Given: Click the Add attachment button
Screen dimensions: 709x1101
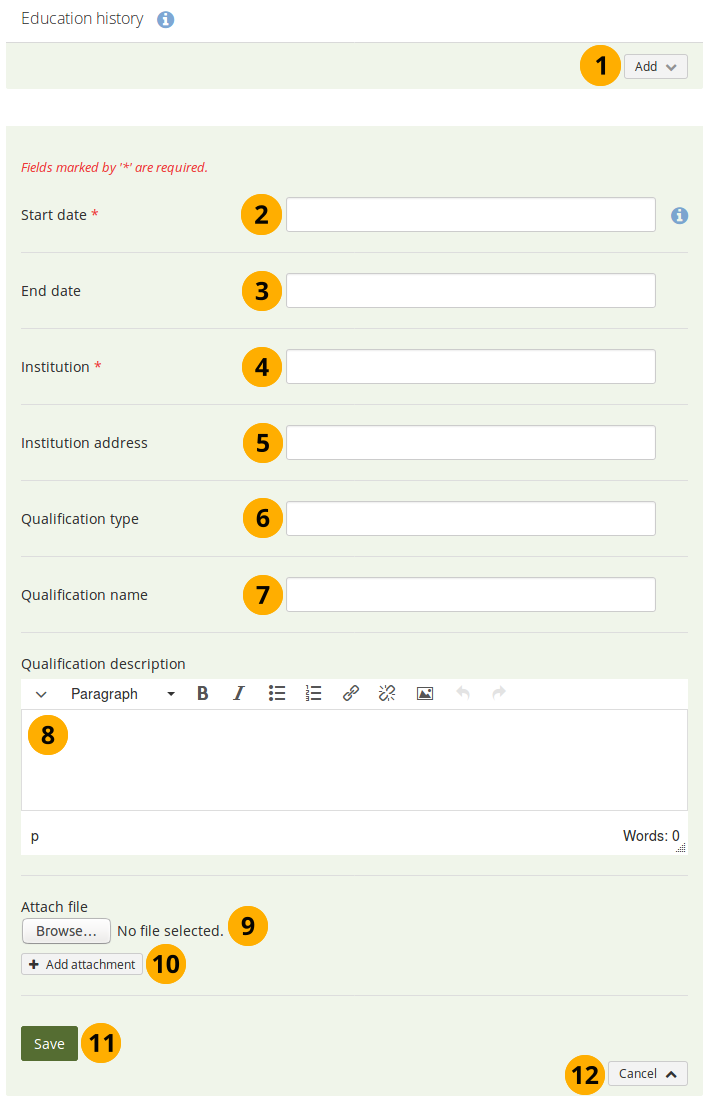Looking at the screenshot, I should click(x=82, y=965).
